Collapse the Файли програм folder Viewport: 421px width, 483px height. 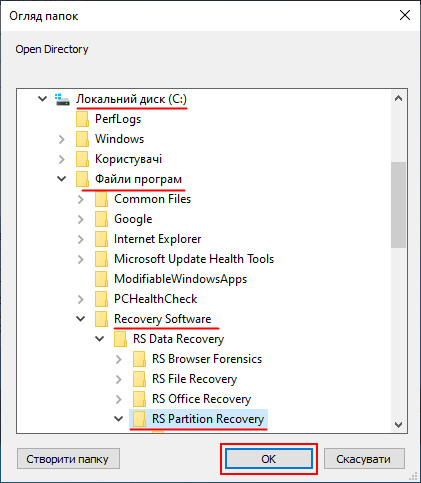pyautogui.click(x=61, y=179)
